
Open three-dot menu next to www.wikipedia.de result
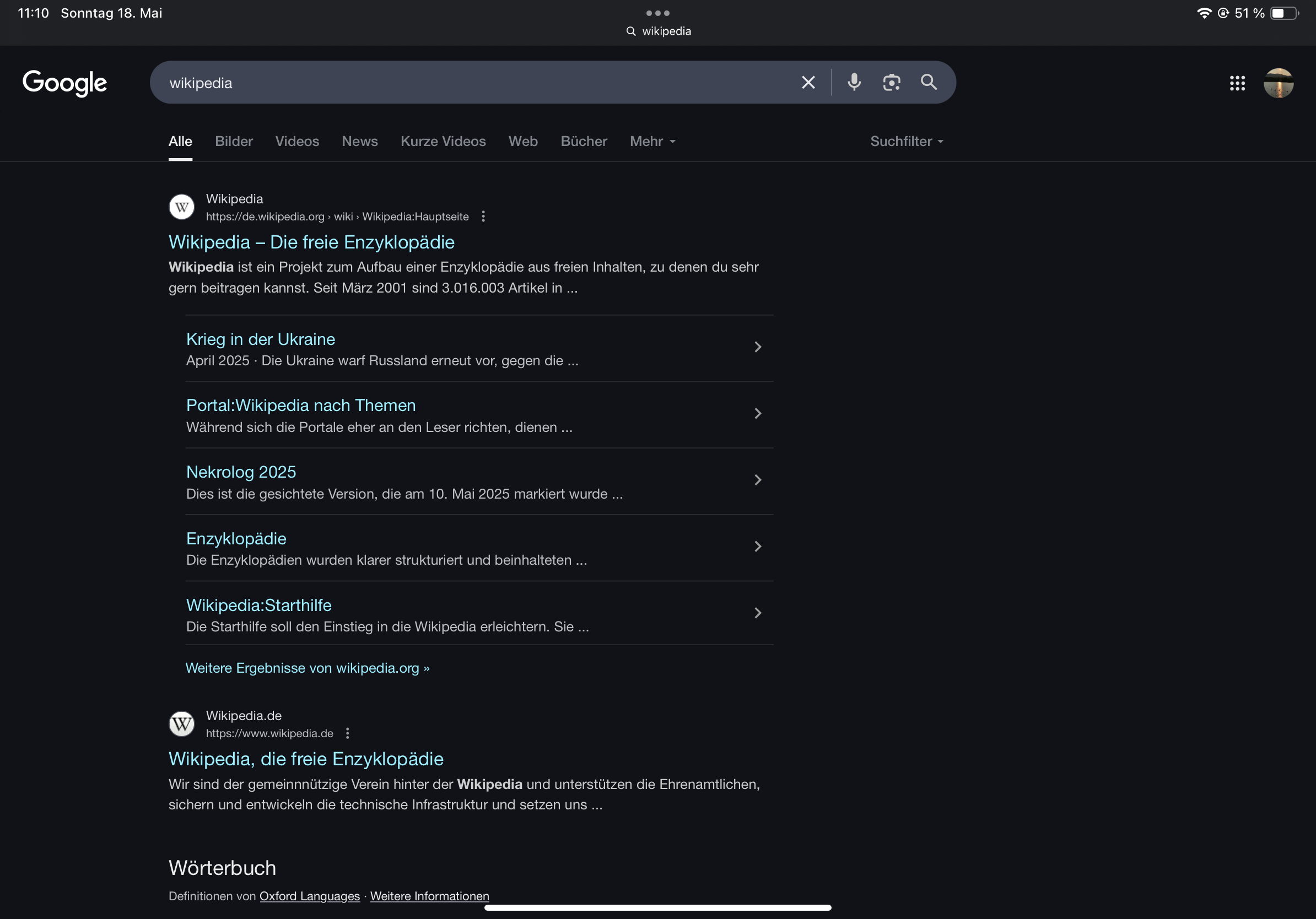click(347, 733)
